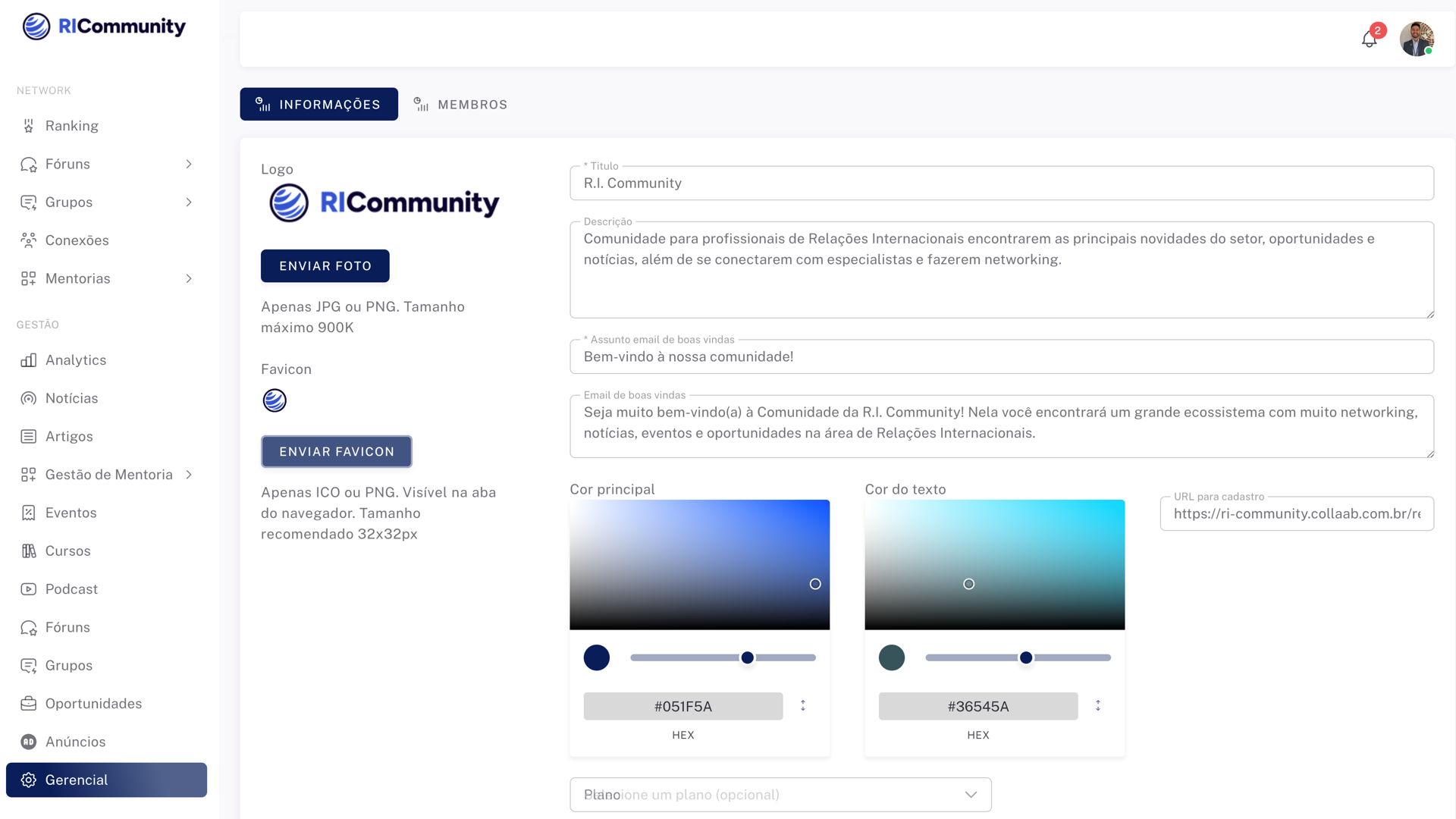Click the Podcast sidebar icon
Screen dimensions: 1456x819
[29, 589]
